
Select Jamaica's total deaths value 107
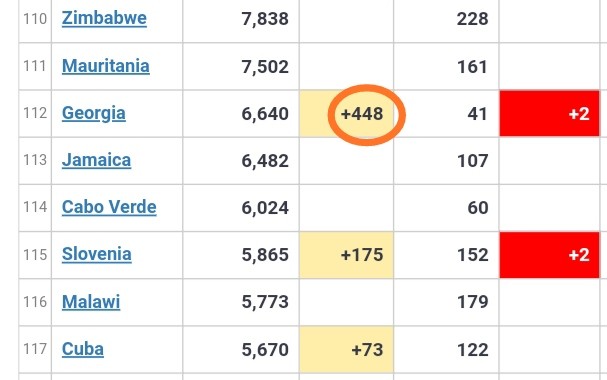coord(473,161)
